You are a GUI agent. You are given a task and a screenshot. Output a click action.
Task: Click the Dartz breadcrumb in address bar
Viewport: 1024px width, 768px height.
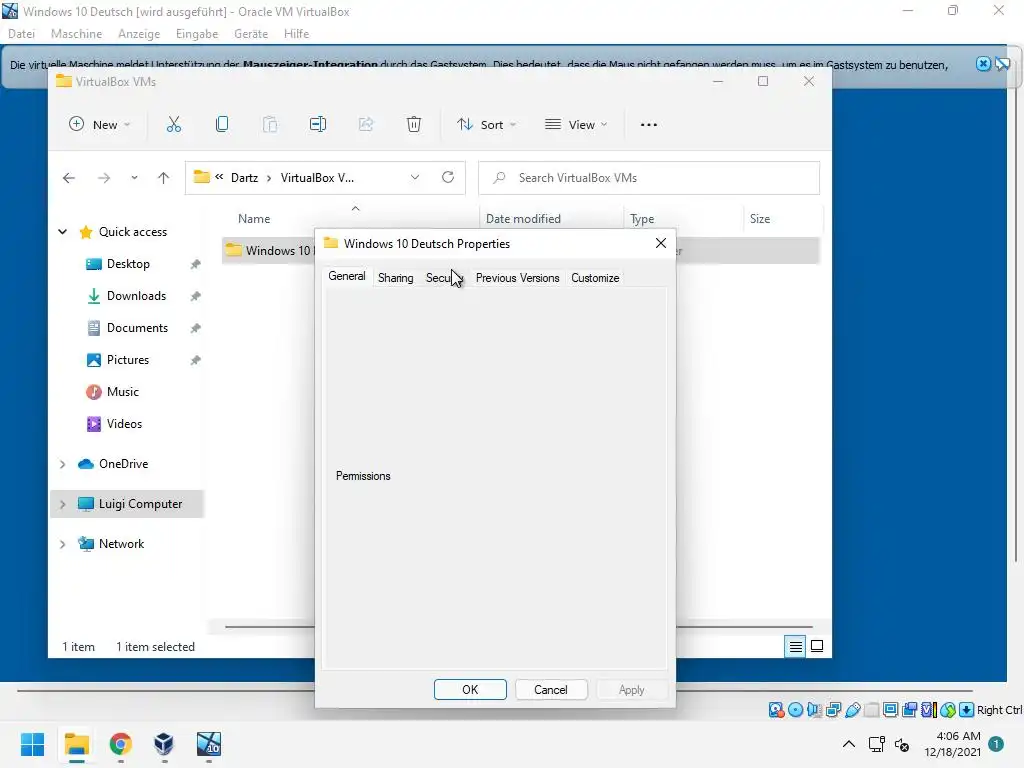pos(244,178)
